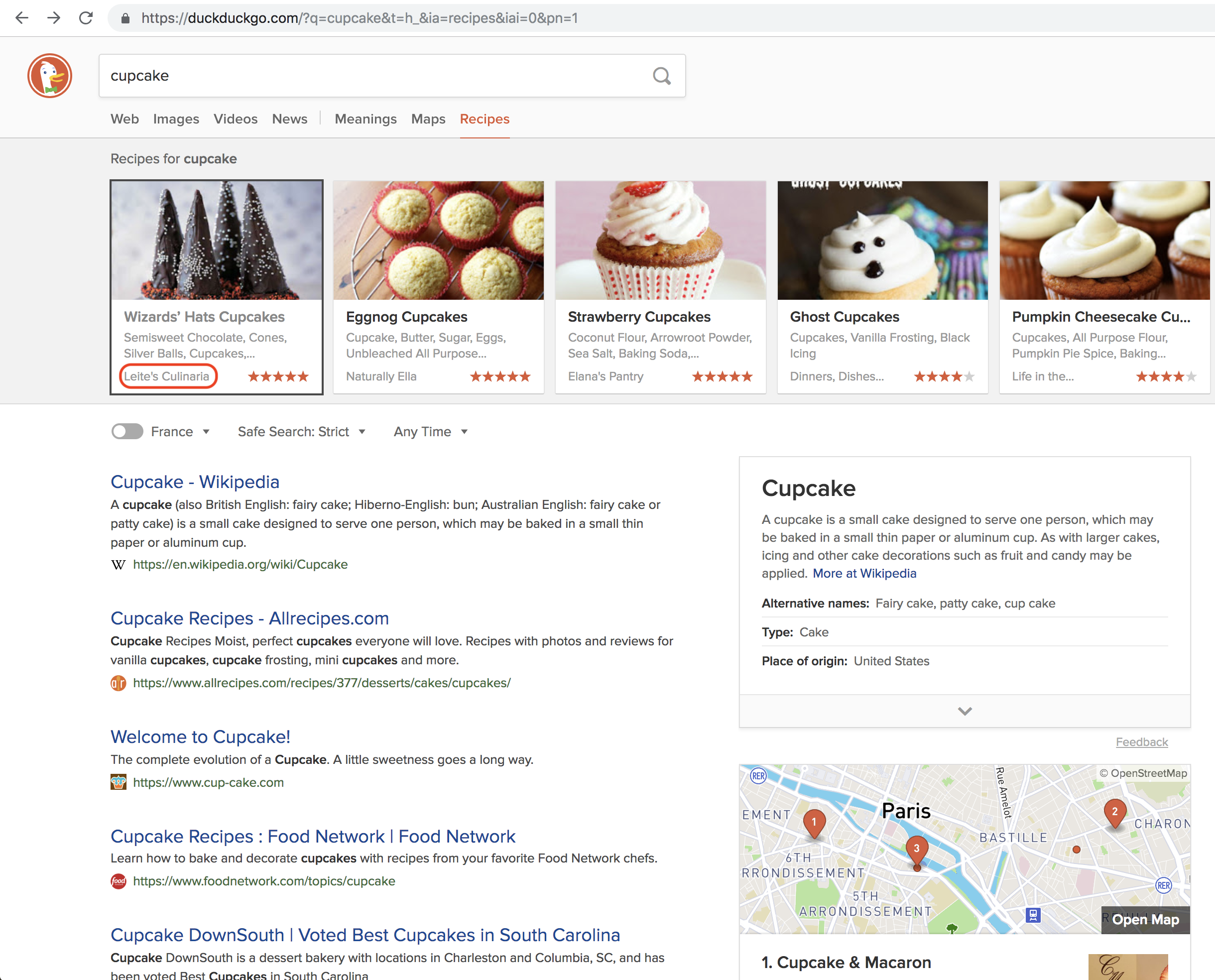The width and height of the screenshot is (1215, 980).
Task: Click map pin number 3
Action: [916, 851]
